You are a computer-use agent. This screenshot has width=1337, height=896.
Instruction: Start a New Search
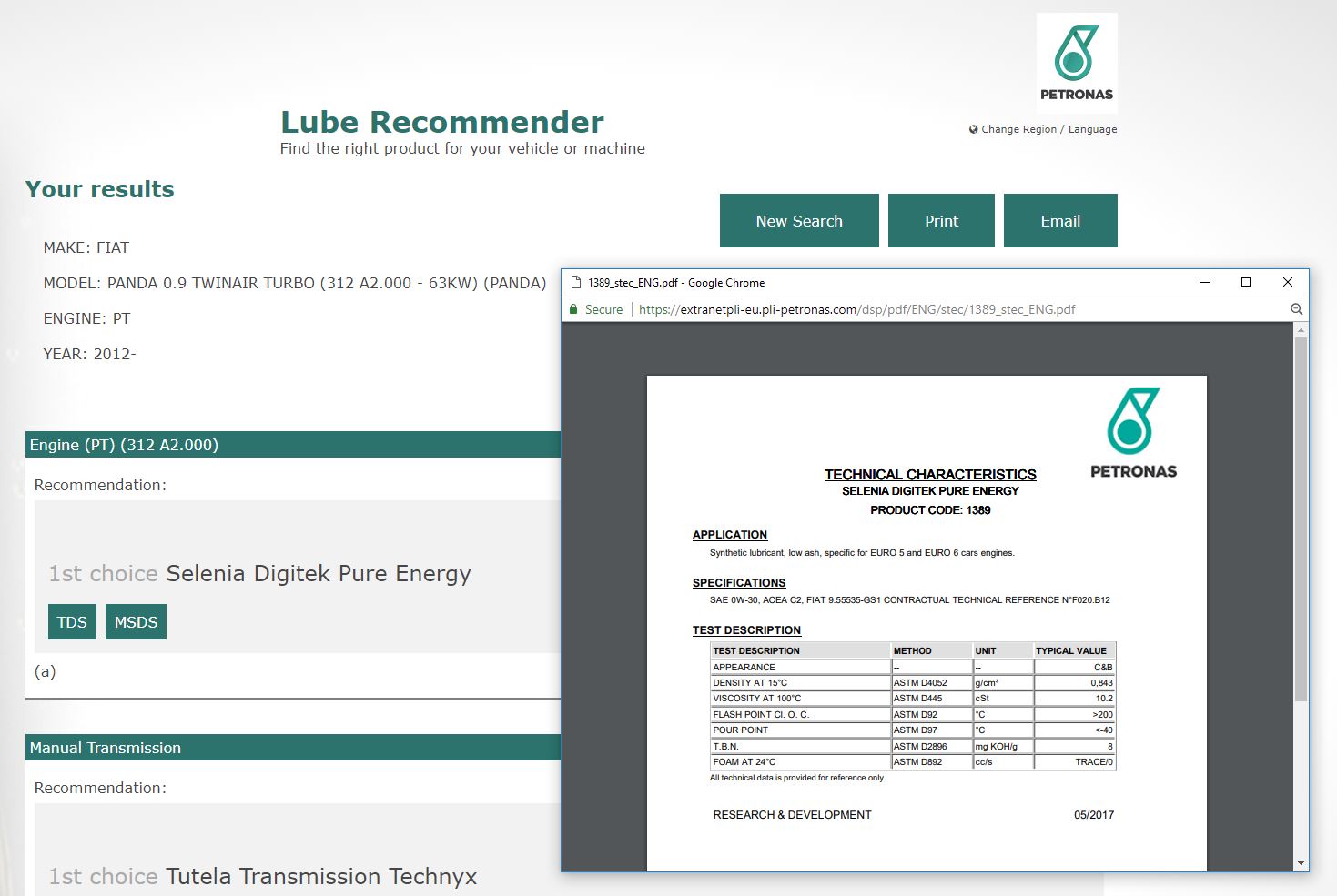point(799,220)
